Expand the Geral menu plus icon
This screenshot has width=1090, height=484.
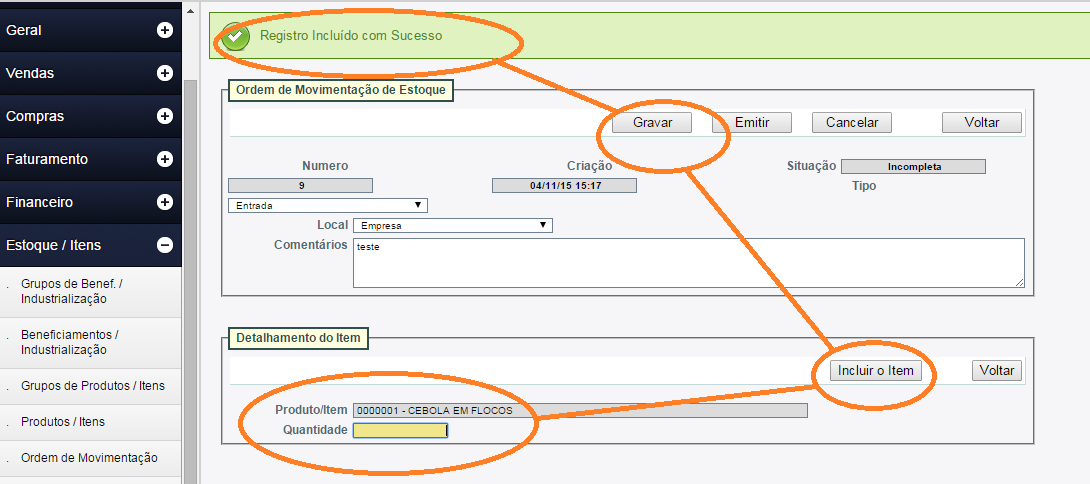pyautogui.click(x=165, y=30)
